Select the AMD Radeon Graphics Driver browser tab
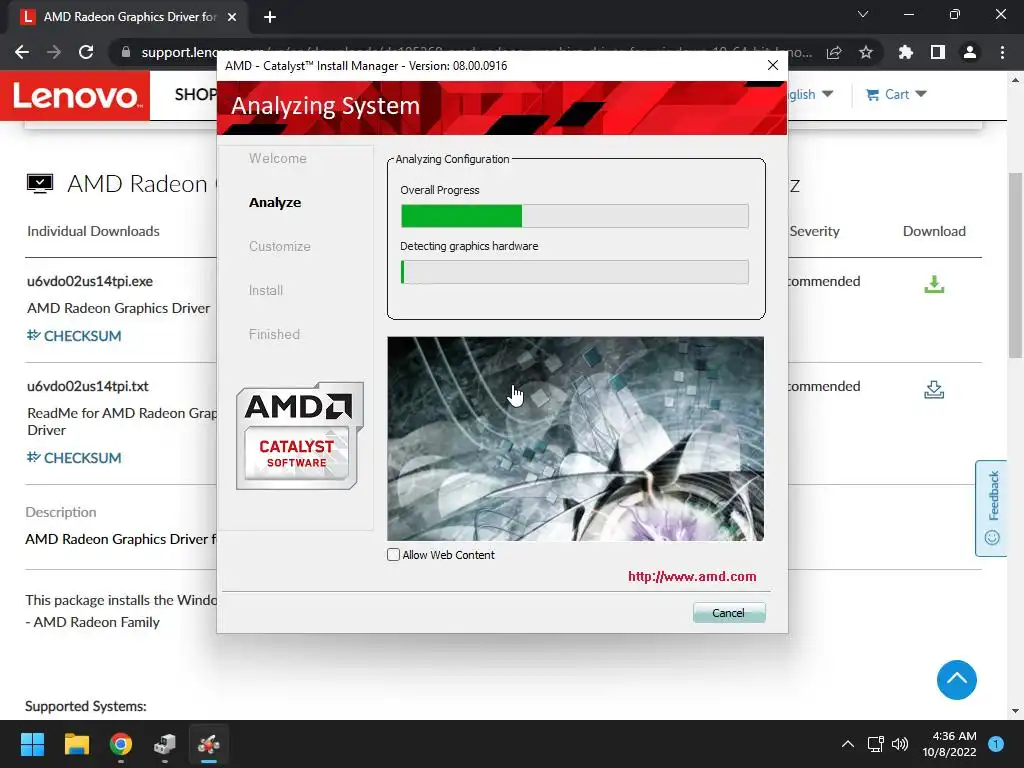Image resolution: width=1024 pixels, height=768 pixels. tap(128, 17)
